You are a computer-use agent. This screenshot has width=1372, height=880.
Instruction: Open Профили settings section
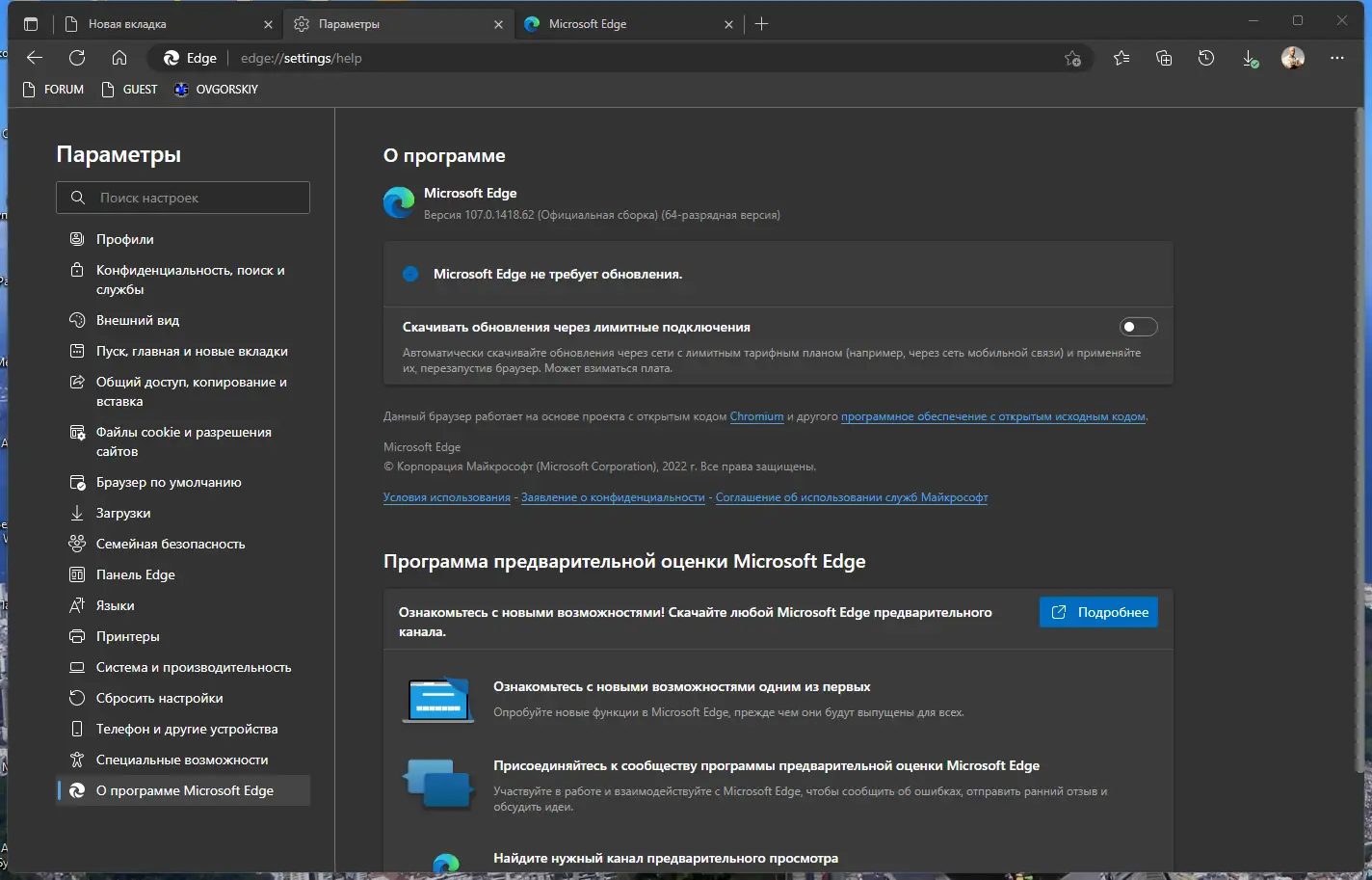click(125, 239)
